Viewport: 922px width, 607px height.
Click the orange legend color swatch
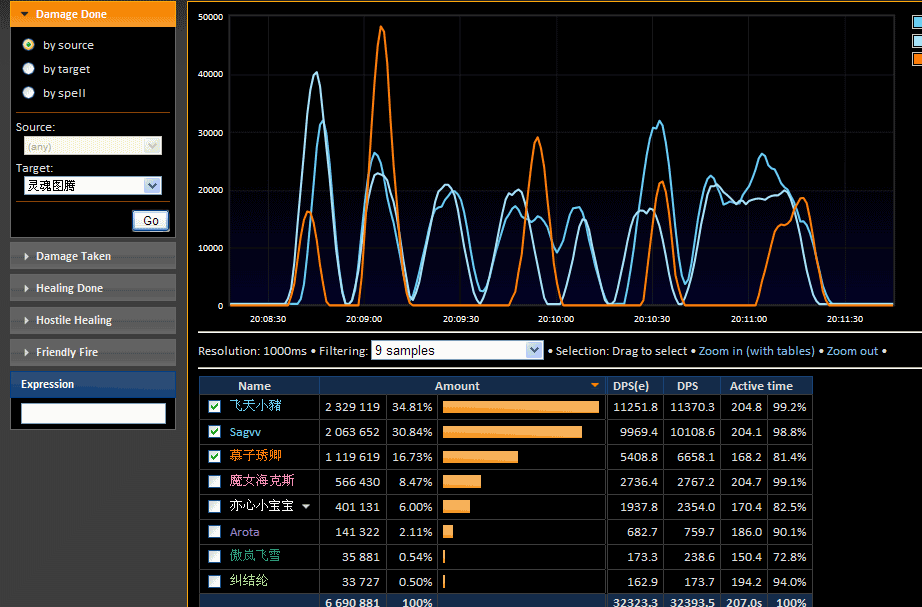coord(917,59)
